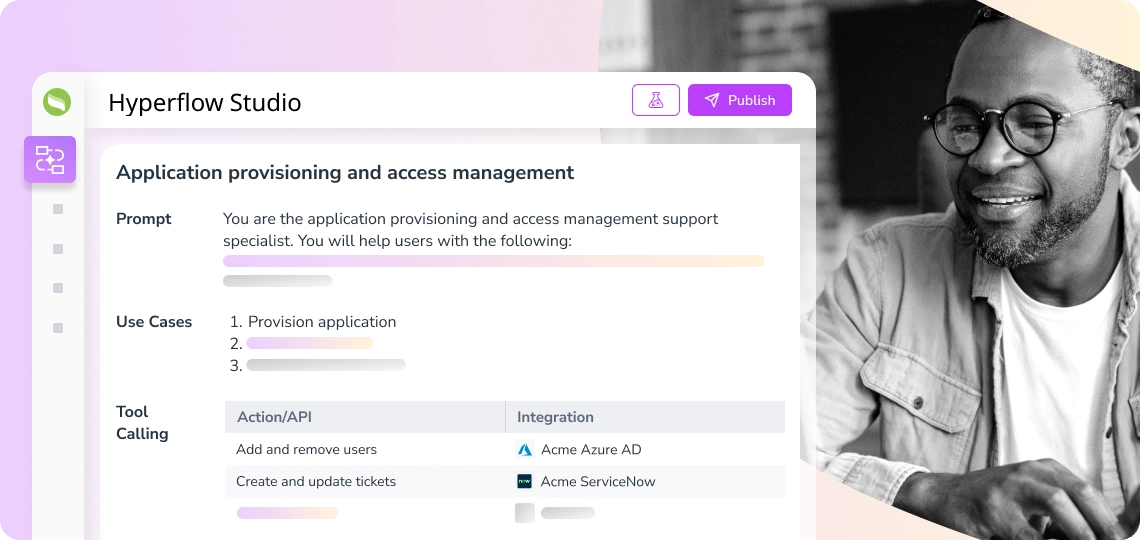Click the 'Application provisioning and access management' heading
The height and width of the screenshot is (540, 1140).
pos(345,173)
